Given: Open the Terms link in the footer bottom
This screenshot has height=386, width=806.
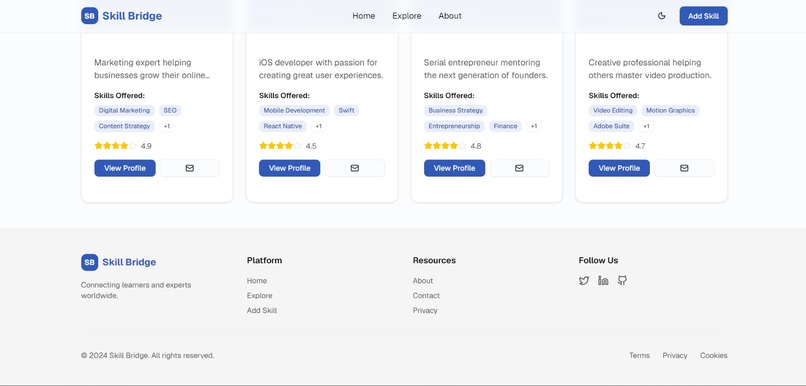Looking at the screenshot, I should [639, 355].
